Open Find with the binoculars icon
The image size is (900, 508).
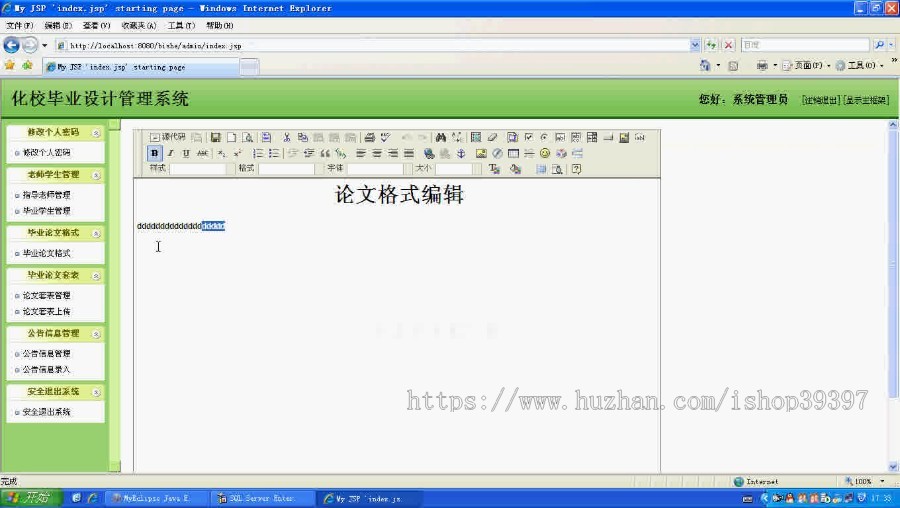441,137
